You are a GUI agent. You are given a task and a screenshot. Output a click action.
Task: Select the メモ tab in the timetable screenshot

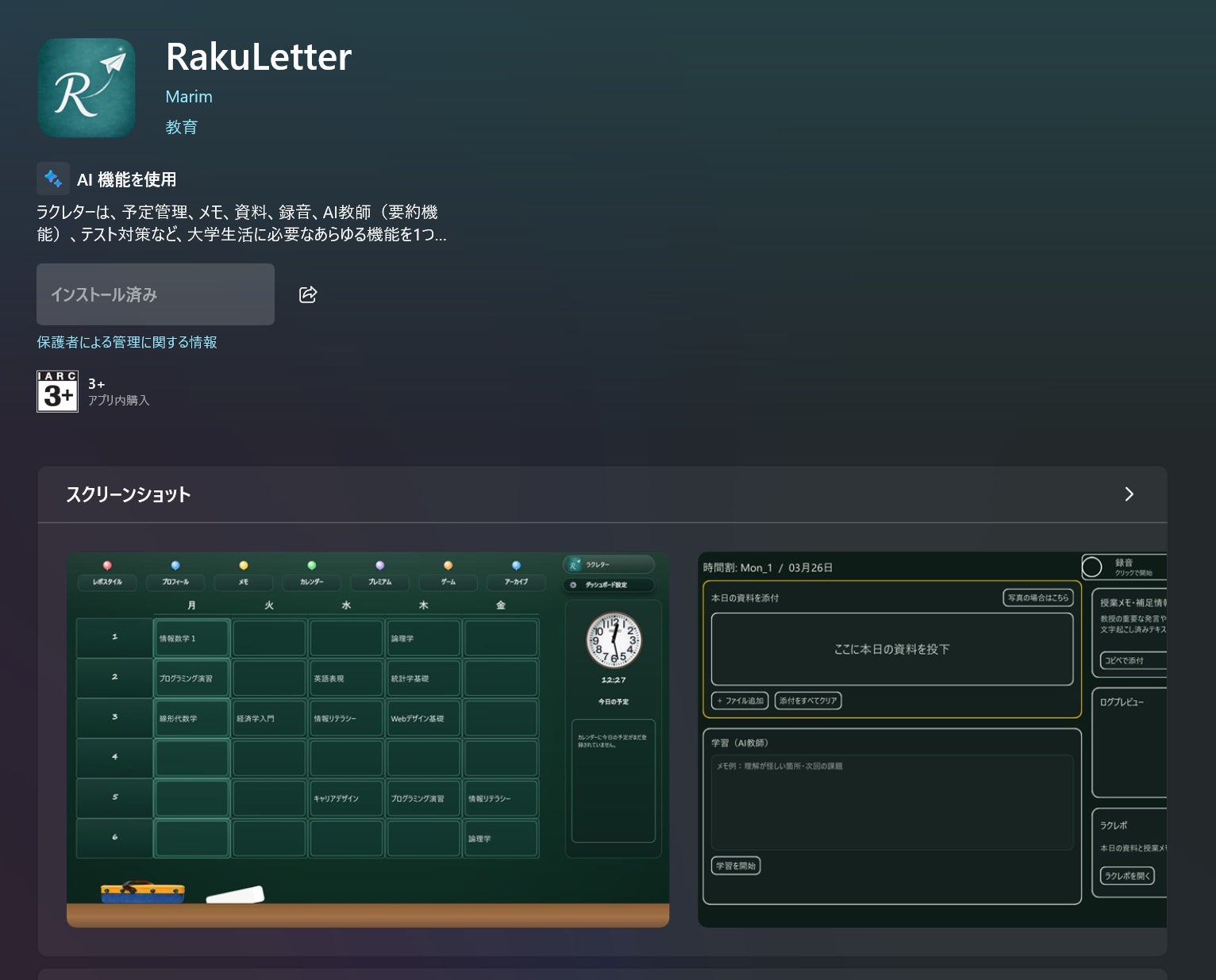tap(244, 582)
